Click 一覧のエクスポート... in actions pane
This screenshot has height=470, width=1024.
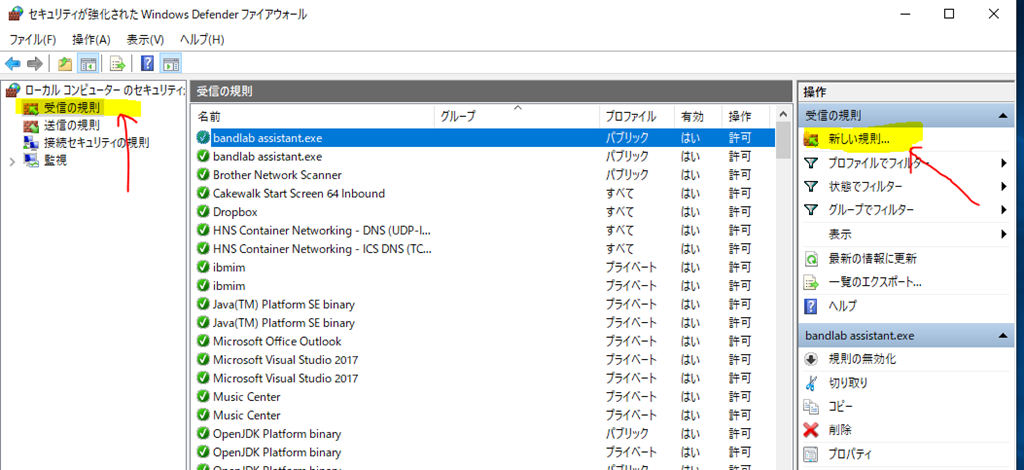pos(874,282)
